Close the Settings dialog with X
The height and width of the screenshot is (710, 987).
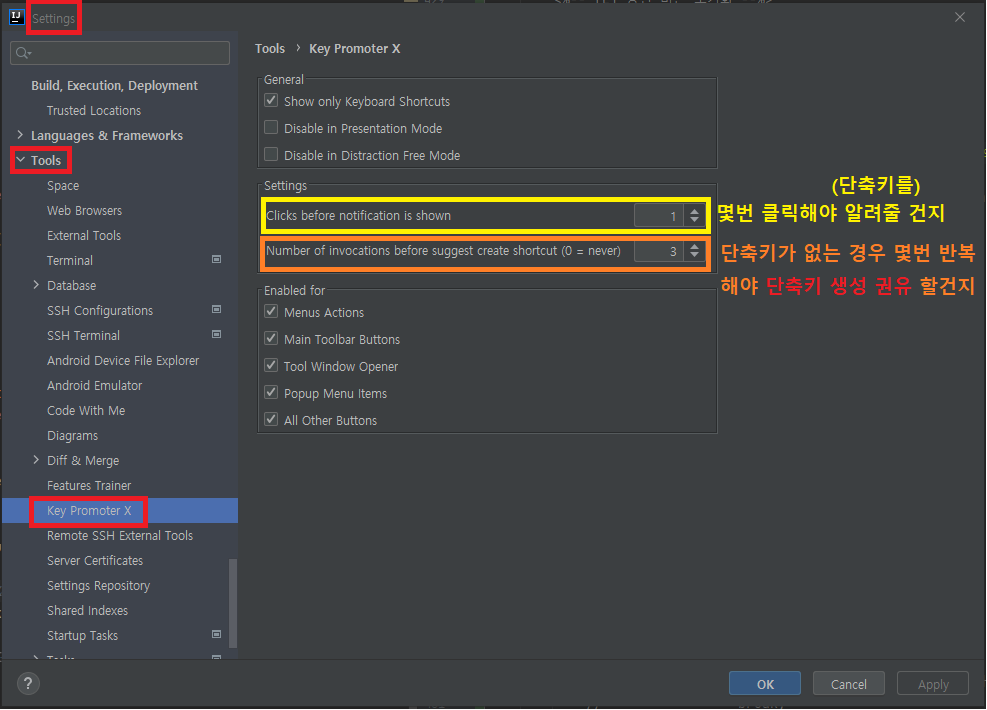click(959, 17)
